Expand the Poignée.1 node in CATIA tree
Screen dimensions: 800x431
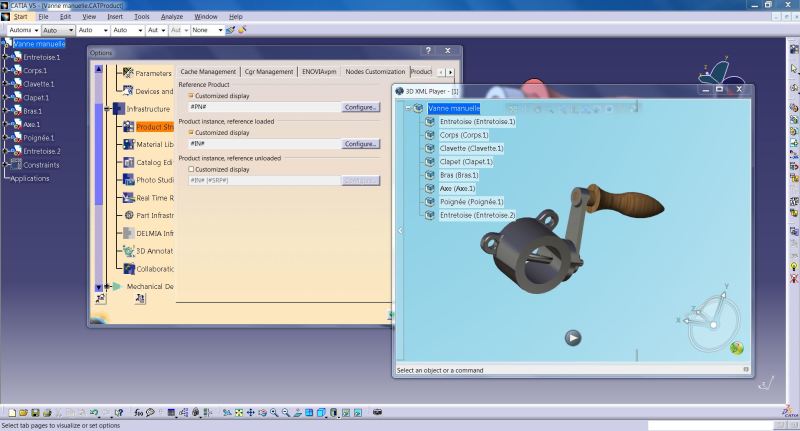tap(5, 138)
